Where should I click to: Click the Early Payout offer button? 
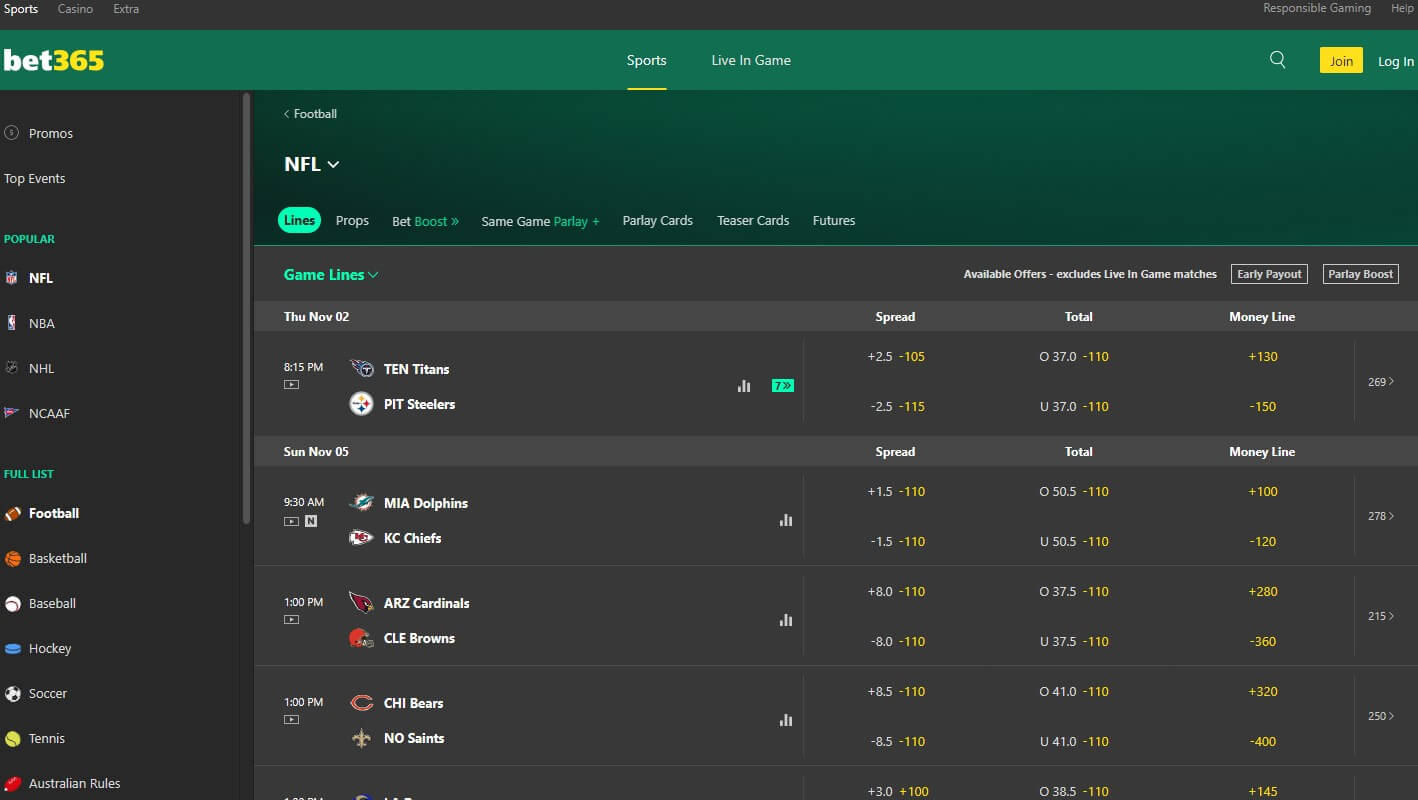click(x=1269, y=274)
